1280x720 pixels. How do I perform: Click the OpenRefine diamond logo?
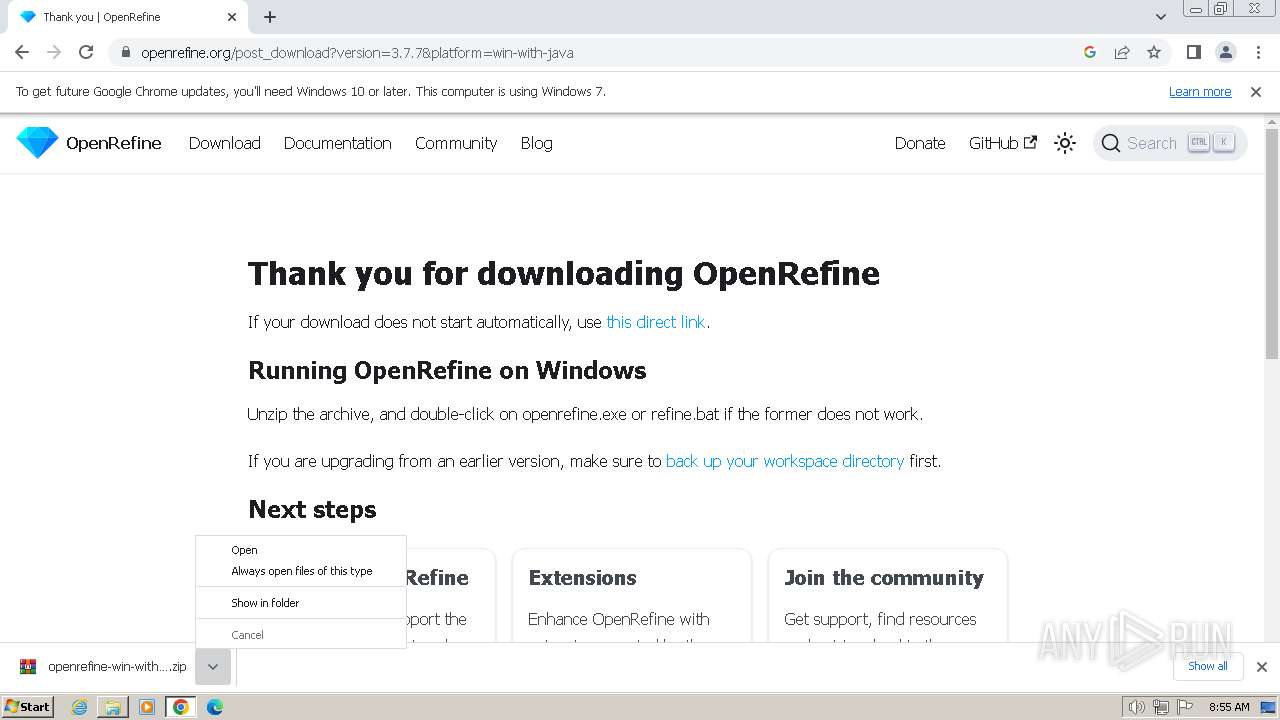click(38, 143)
